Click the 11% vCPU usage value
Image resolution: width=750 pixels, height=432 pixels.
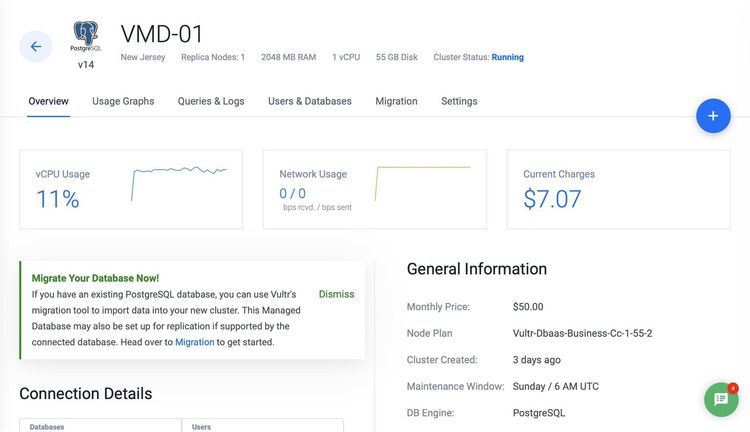coord(58,199)
